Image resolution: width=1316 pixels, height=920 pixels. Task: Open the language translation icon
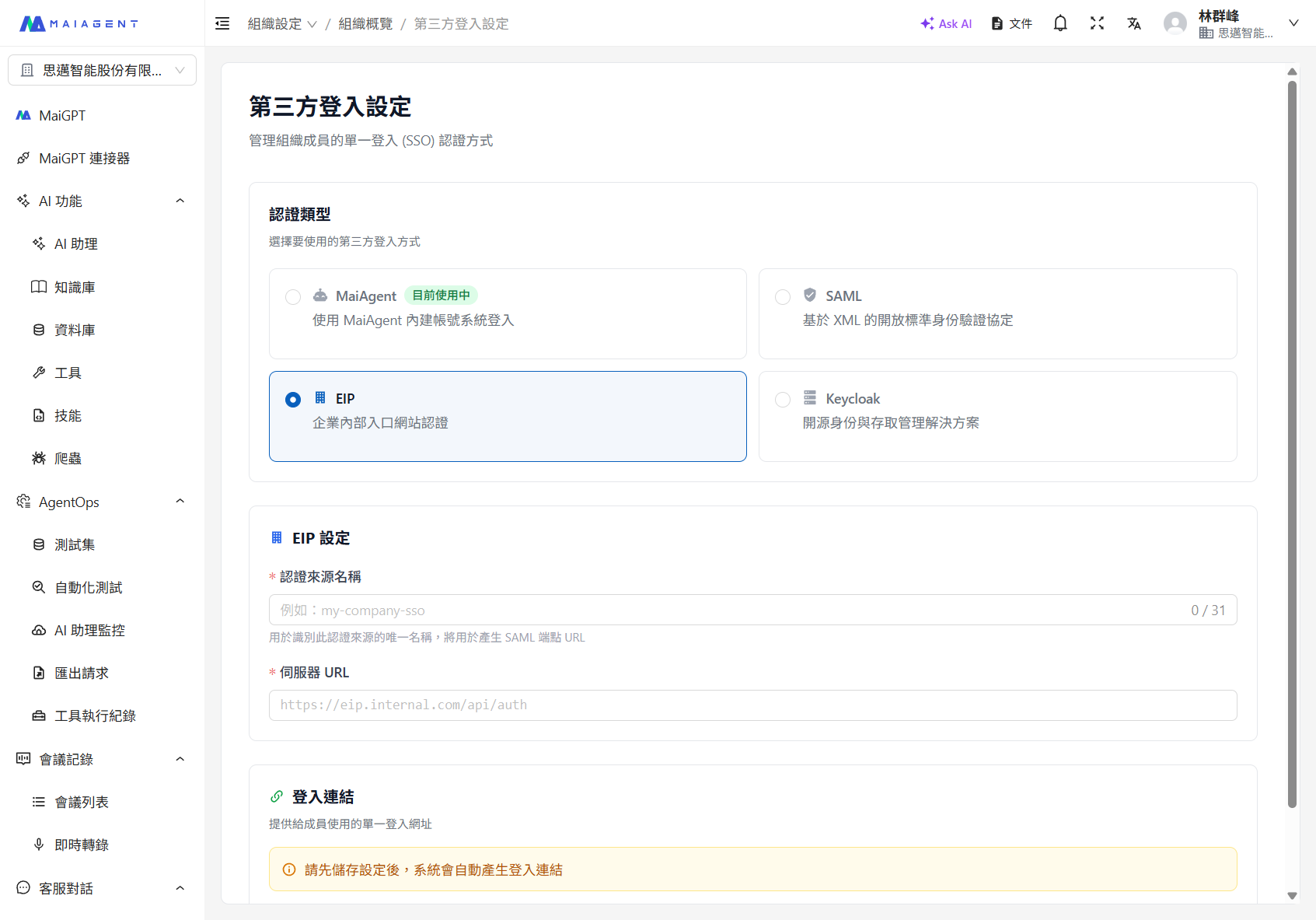[x=1134, y=23]
